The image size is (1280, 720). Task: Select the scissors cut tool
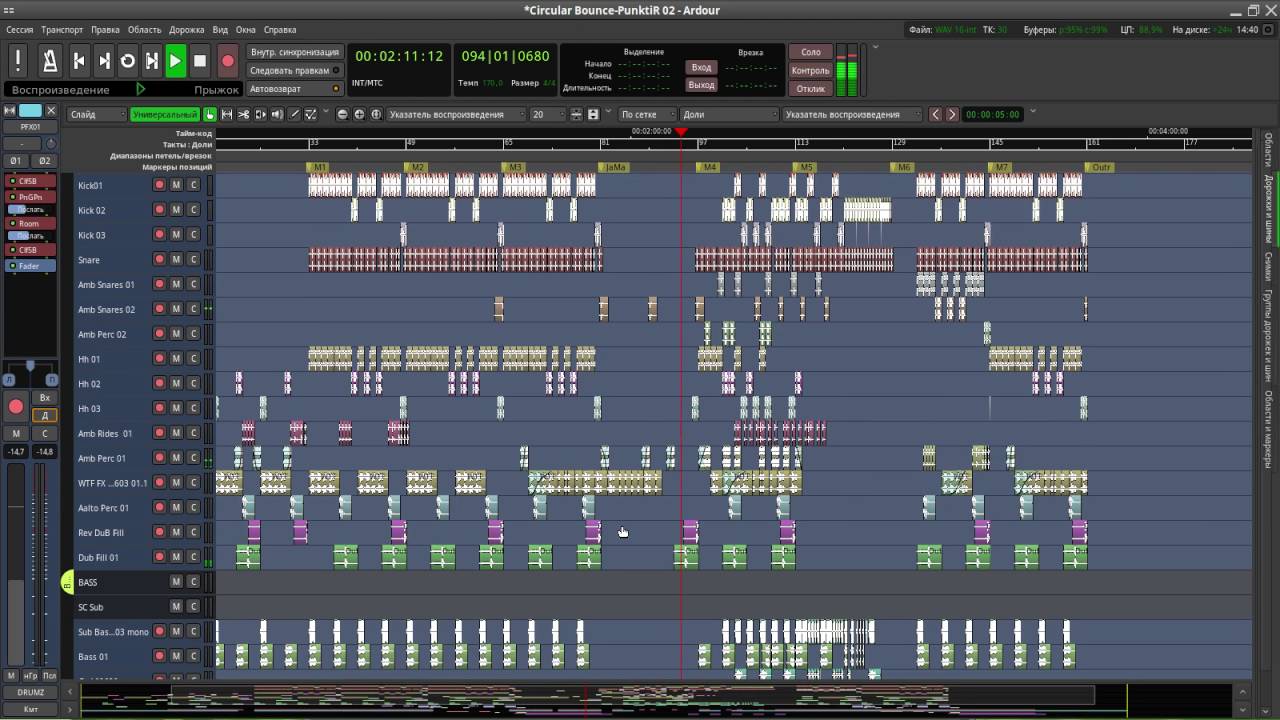click(243, 114)
